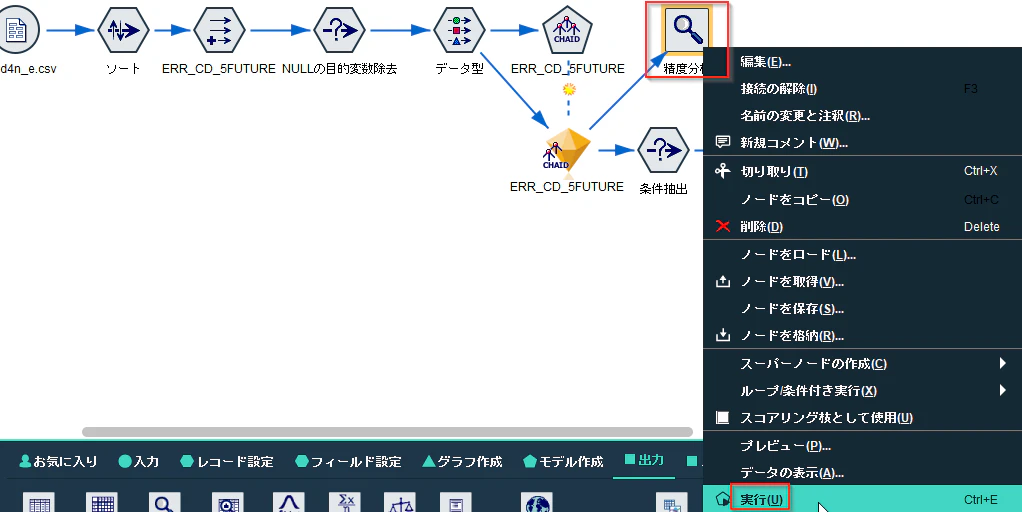Open the モデル作成 palette tab
1022x512 pixels.
click(x=563, y=461)
